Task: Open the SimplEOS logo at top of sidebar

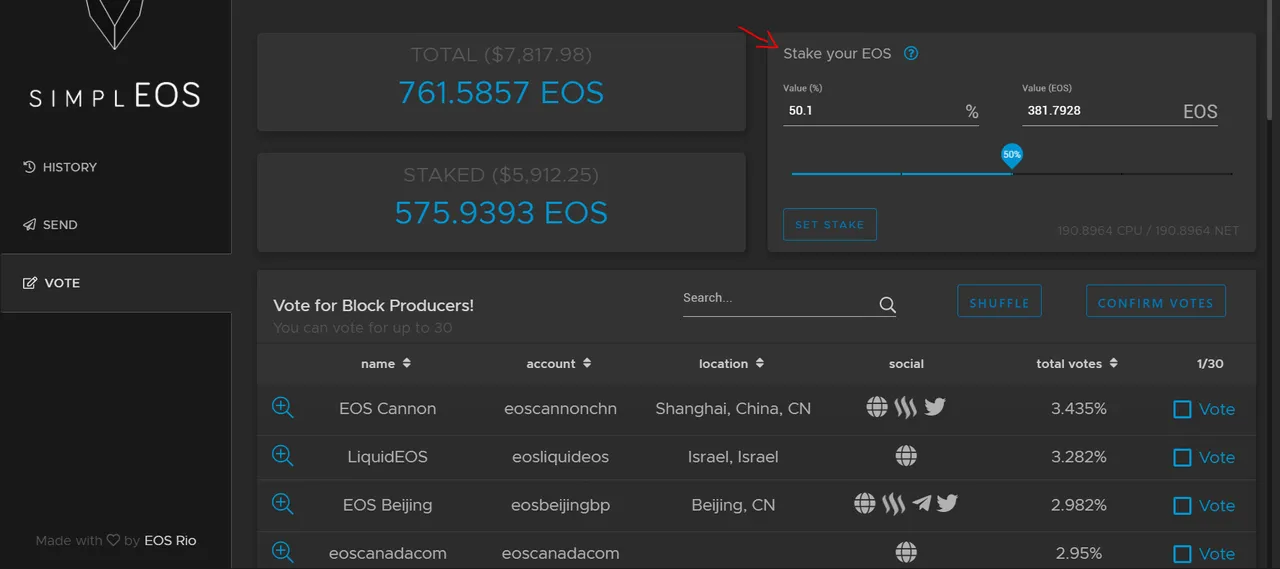Action: 115,55
